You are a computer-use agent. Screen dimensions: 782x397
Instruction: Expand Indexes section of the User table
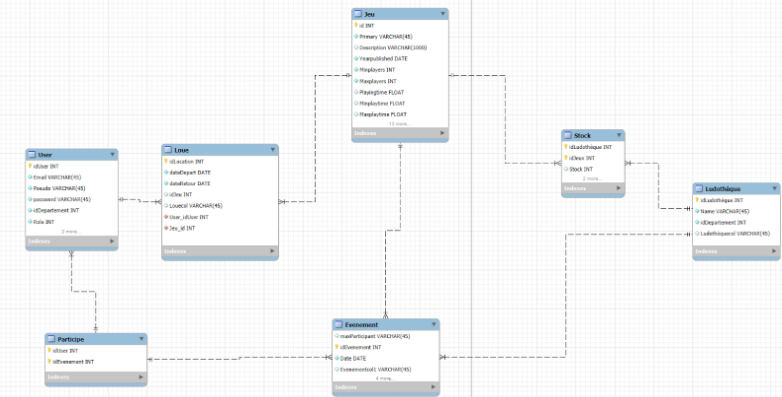coord(112,241)
